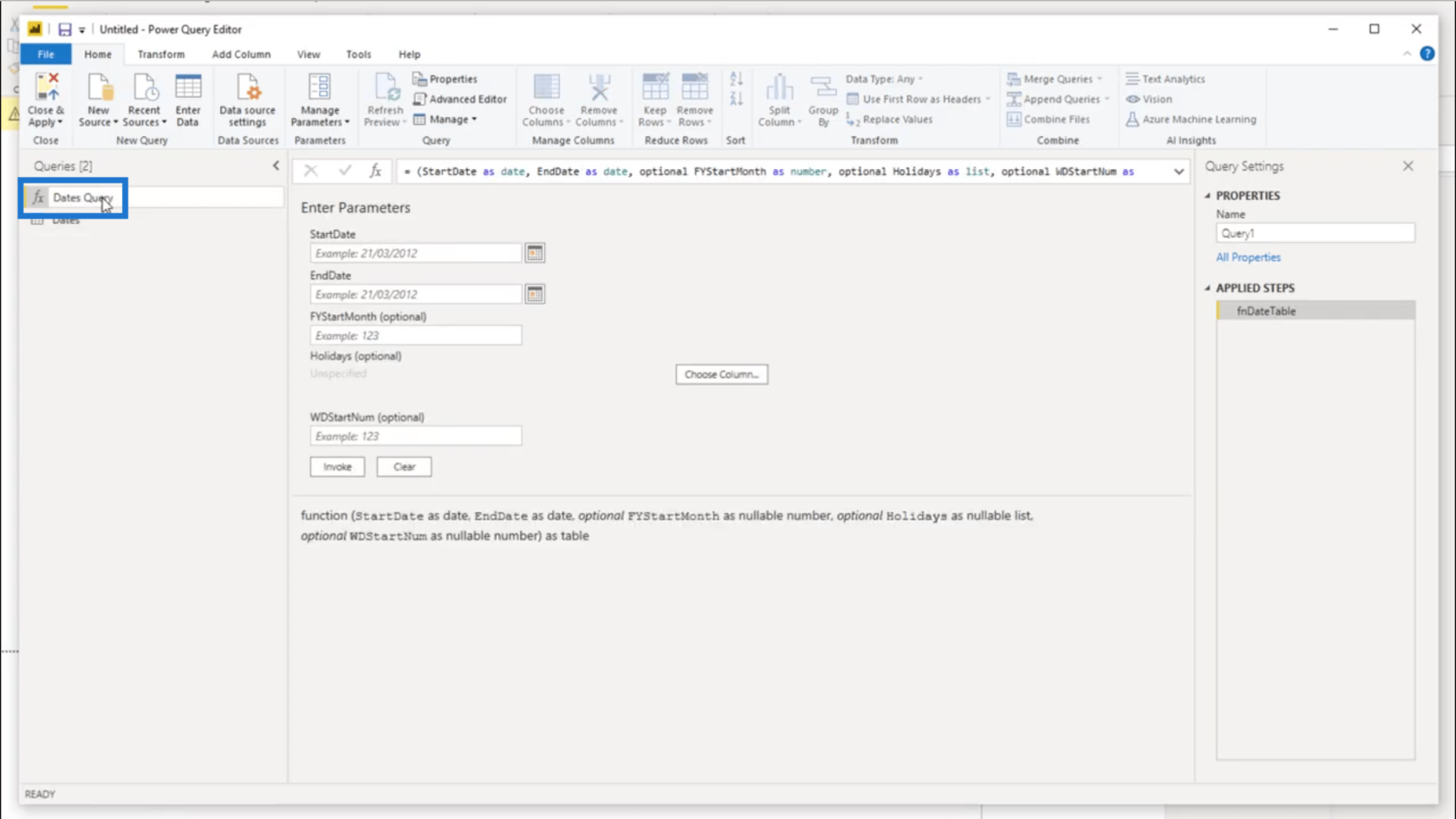Click the Choose Columns icon
The image size is (1456, 819).
[x=546, y=88]
